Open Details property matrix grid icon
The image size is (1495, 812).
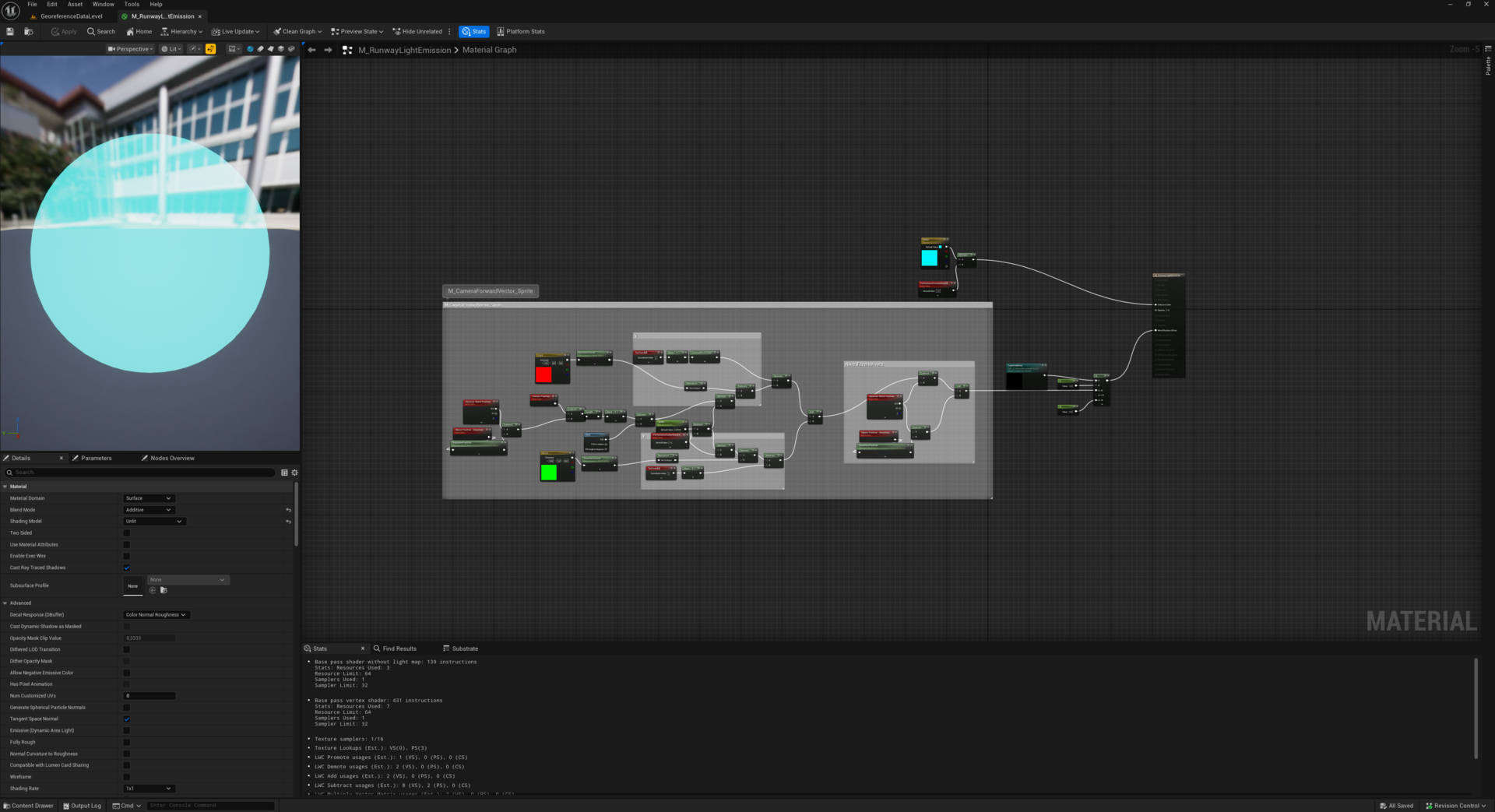[284, 473]
